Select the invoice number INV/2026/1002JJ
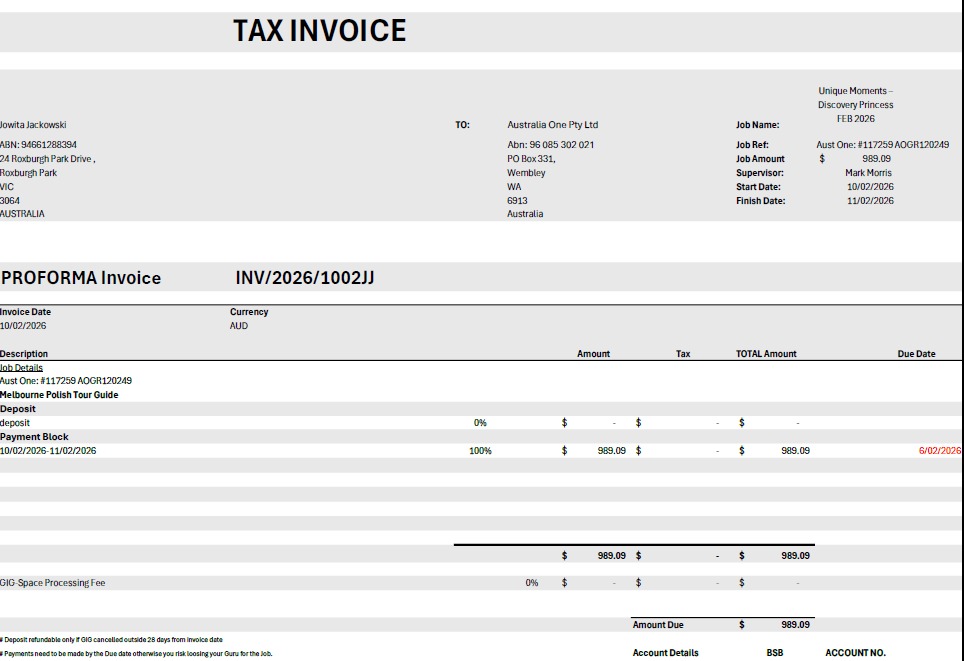 click(x=305, y=278)
